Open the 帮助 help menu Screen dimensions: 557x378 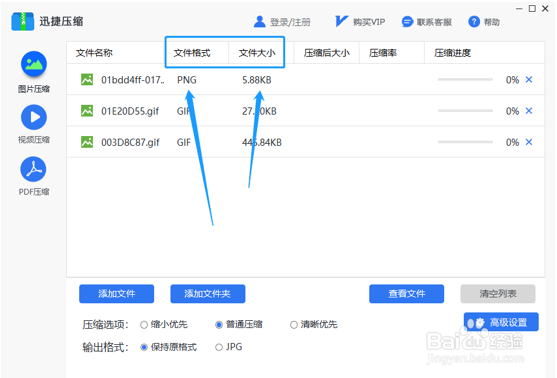tap(484, 22)
